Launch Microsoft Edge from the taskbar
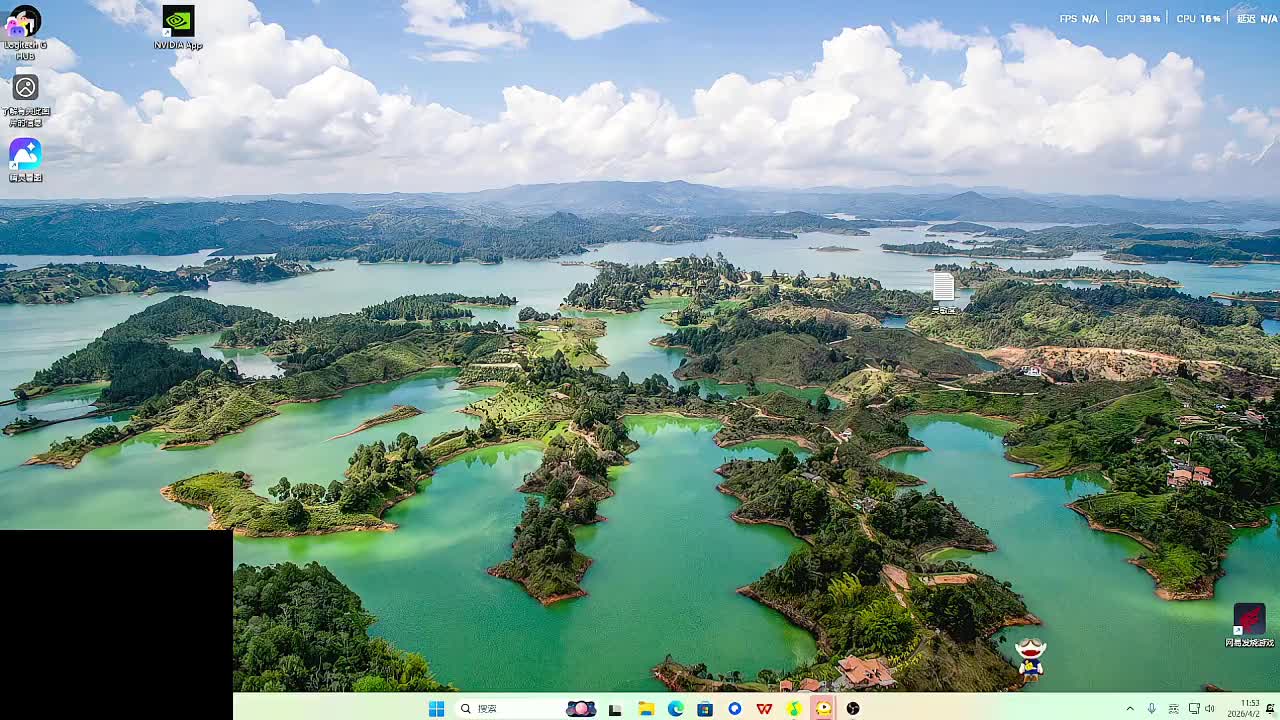Viewport: 1280px width, 720px height. [676, 709]
